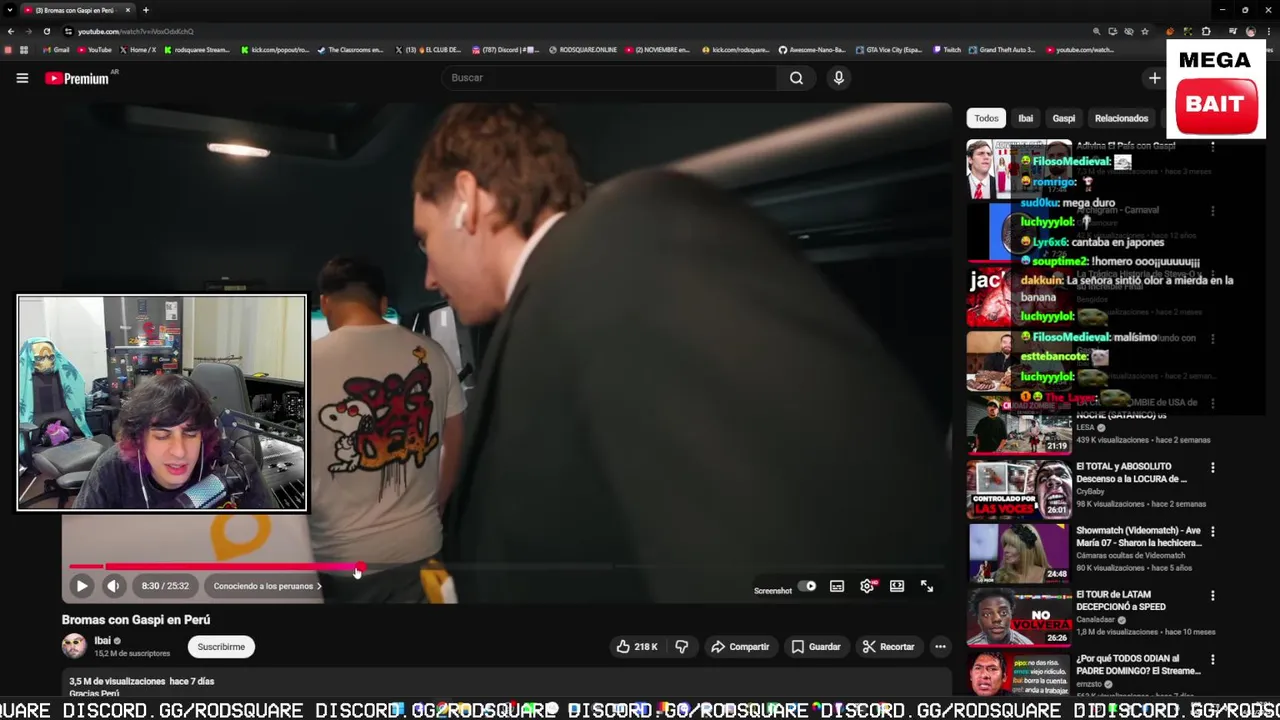
Task: Bookmark page with star icon
Action: tap(1145, 31)
